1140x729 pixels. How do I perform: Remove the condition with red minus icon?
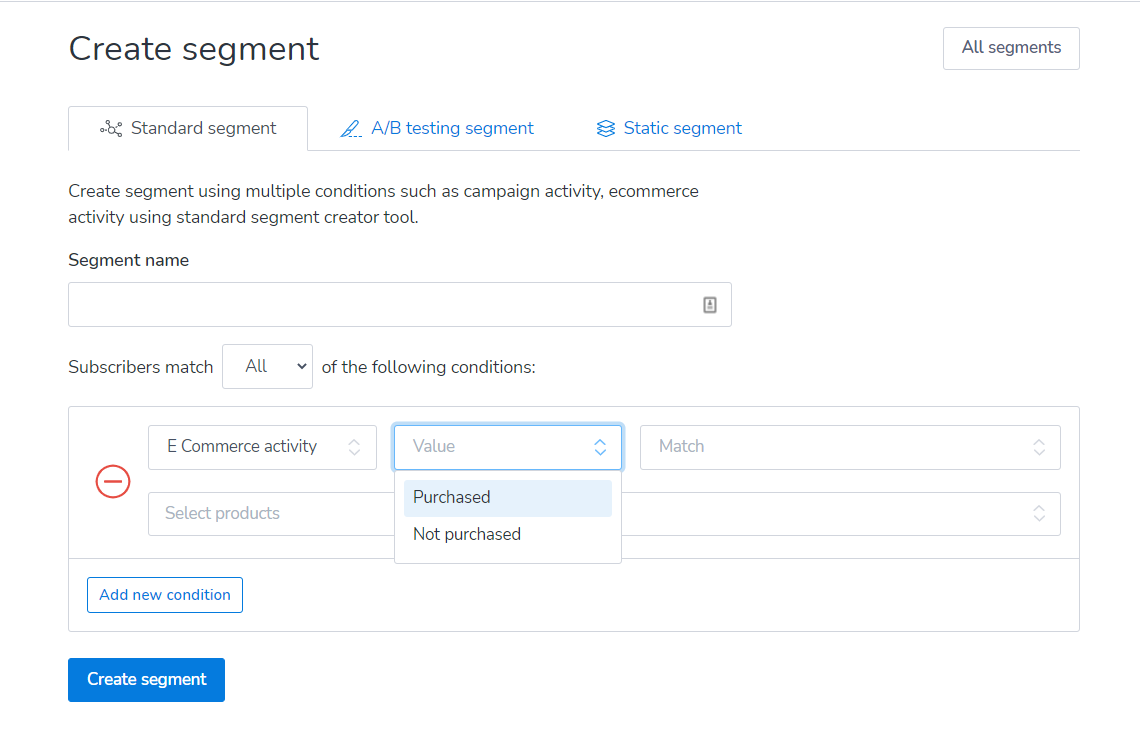tap(113, 481)
